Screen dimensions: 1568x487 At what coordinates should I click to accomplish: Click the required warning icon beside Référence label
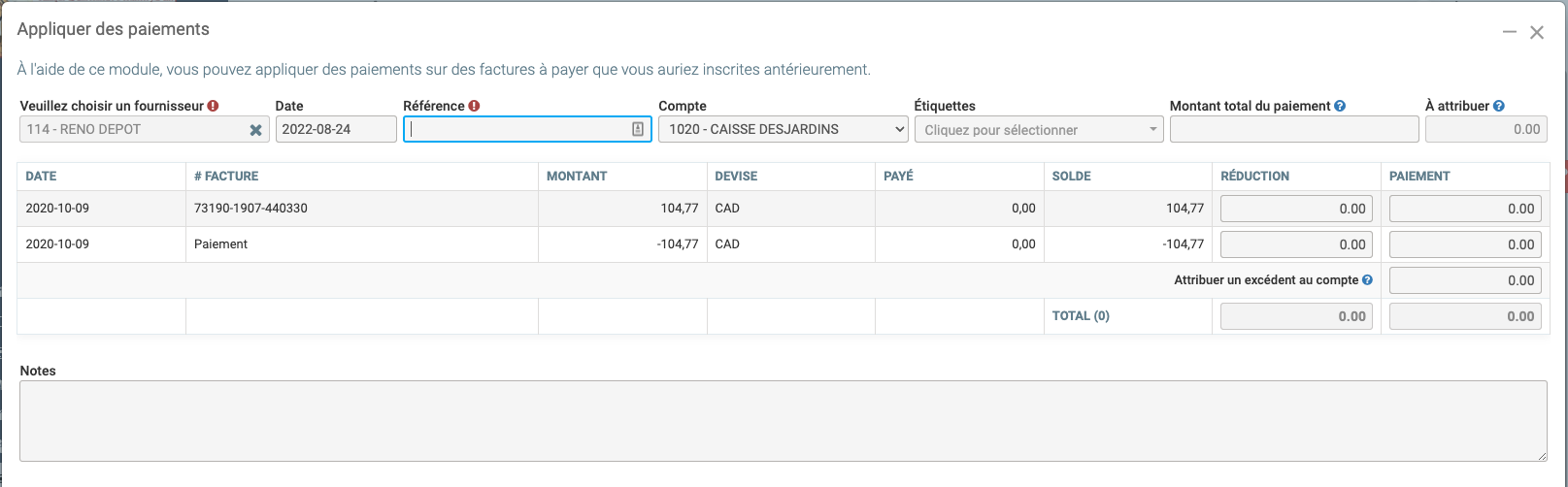point(474,106)
